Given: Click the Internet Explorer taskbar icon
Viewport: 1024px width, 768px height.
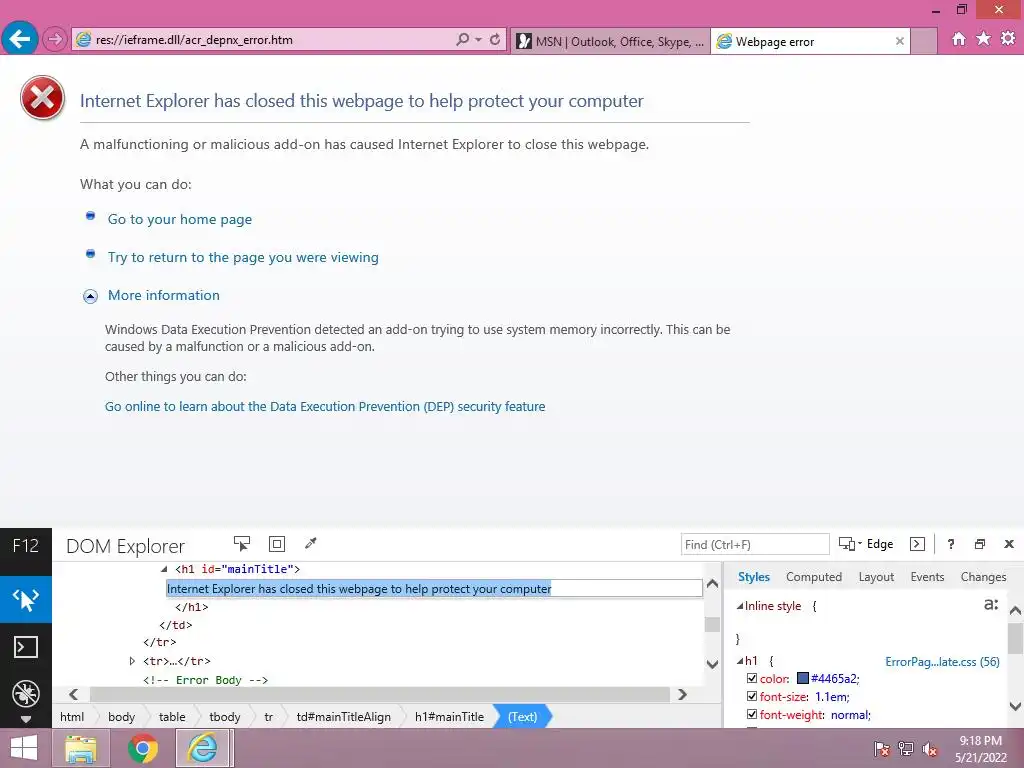Looking at the screenshot, I should 202,748.
